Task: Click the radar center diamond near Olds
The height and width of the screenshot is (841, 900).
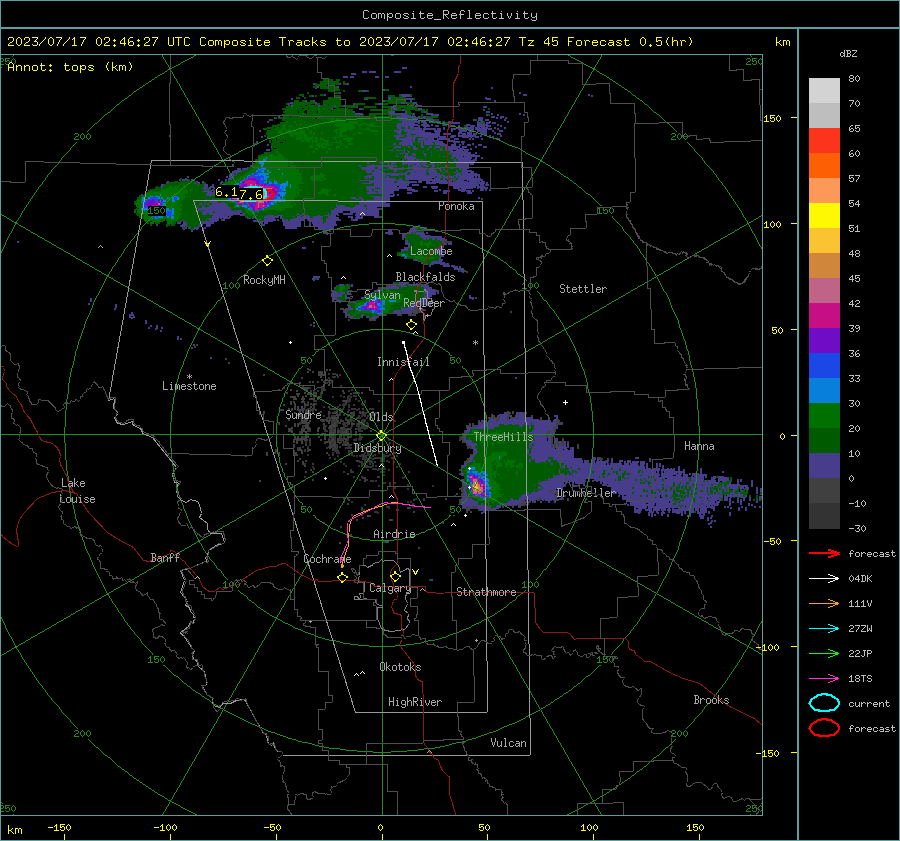Action: [x=382, y=435]
